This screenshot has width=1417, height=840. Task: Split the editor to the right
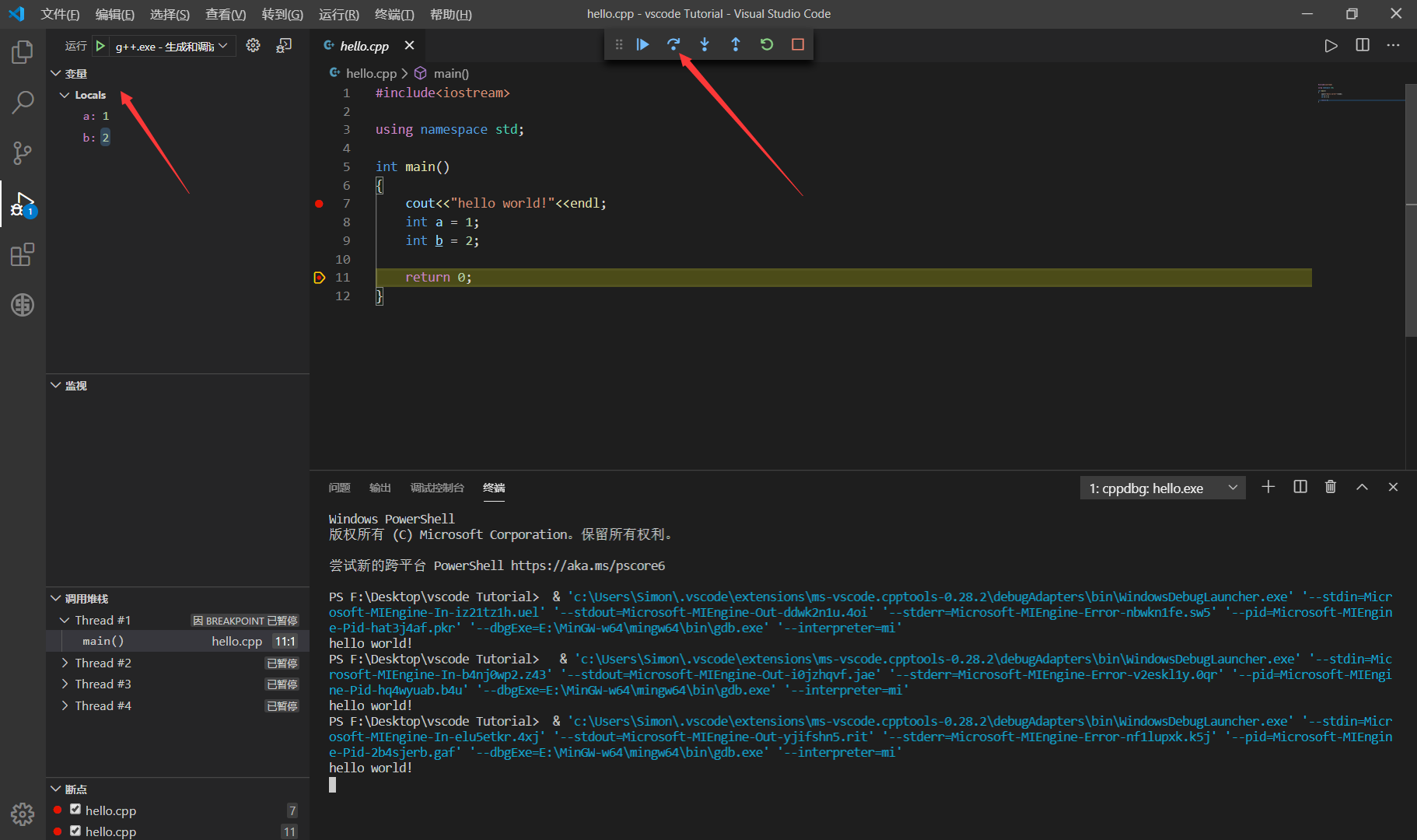pos(1363,45)
